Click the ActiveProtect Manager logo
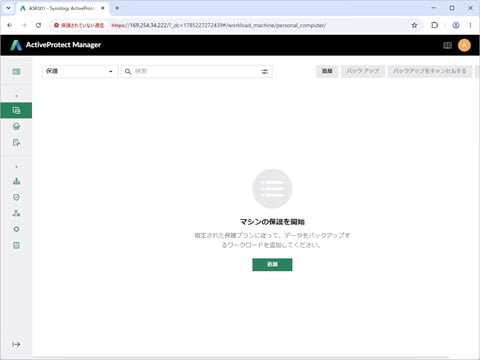 pyautogui.click(x=55, y=45)
